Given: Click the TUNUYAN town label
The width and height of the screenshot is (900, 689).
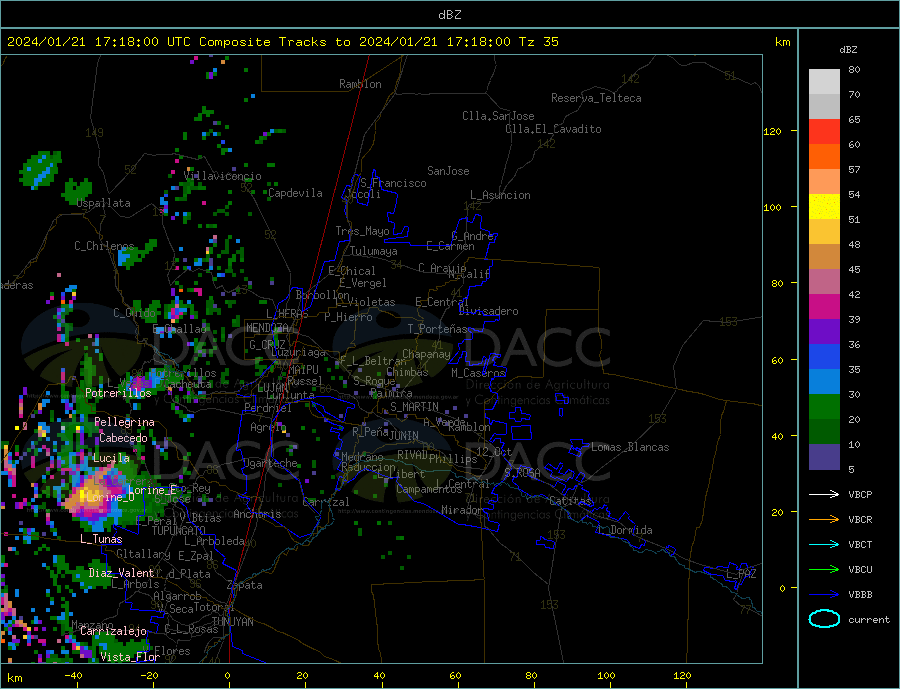Looking at the screenshot, I should point(232,622).
